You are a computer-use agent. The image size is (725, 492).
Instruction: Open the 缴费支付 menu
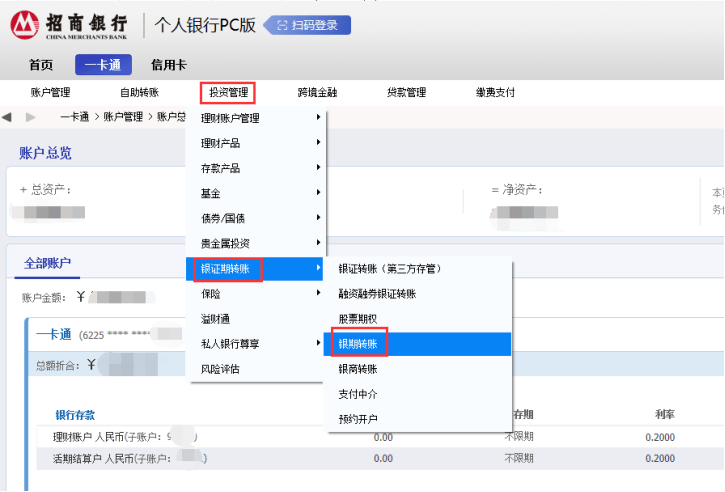pyautogui.click(x=495, y=92)
